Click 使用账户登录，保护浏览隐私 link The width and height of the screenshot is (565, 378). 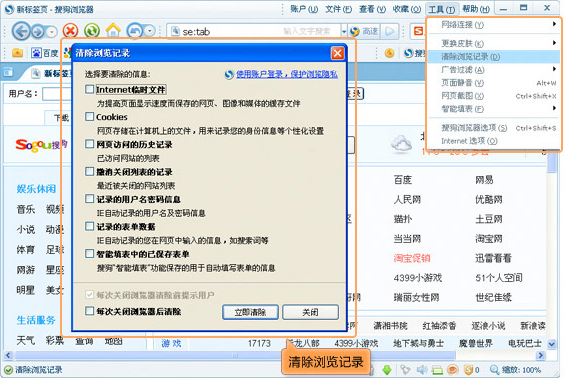(x=287, y=74)
